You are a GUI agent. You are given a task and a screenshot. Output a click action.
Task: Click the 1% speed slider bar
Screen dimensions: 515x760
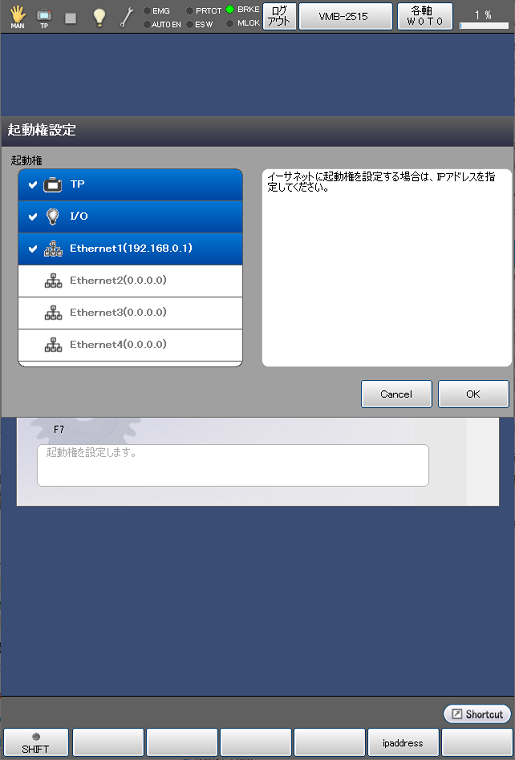point(484,25)
